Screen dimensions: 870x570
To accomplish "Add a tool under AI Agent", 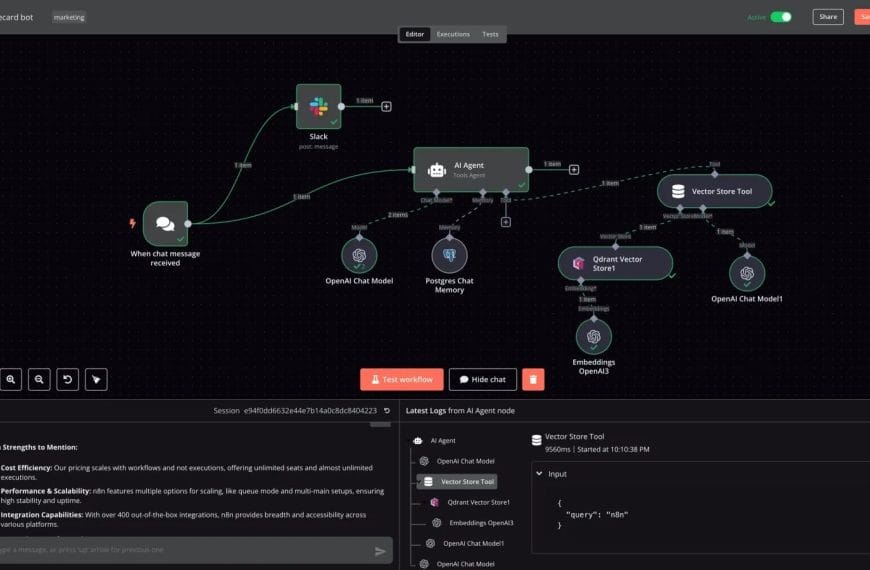I will click(505, 222).
